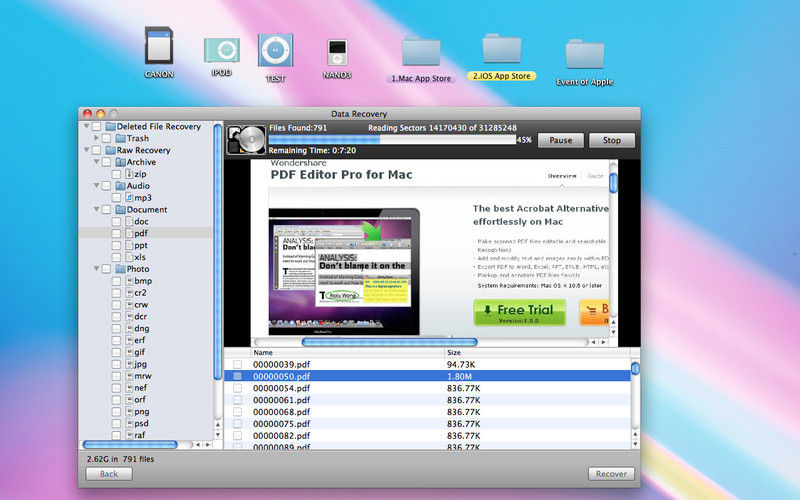Click the xls file type icon
Viewport: 800px width, 500px height.
pos(129,257)
